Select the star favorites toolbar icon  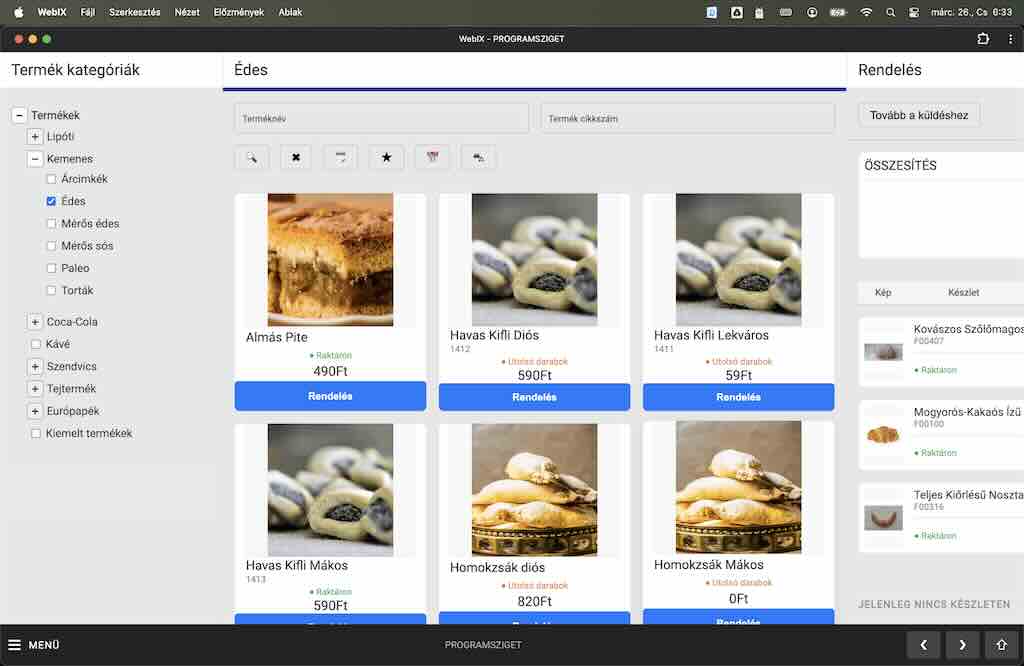[386, 157]
